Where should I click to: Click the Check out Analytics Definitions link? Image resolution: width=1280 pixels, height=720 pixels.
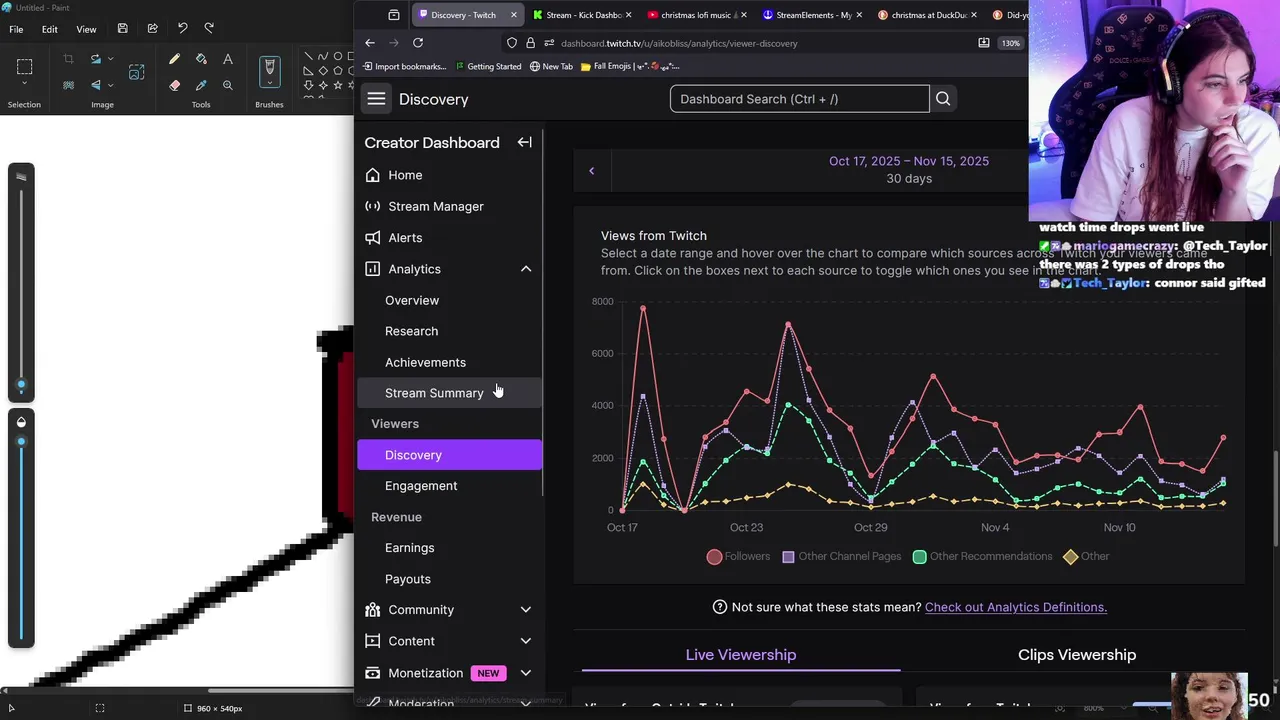[1016, 607]
